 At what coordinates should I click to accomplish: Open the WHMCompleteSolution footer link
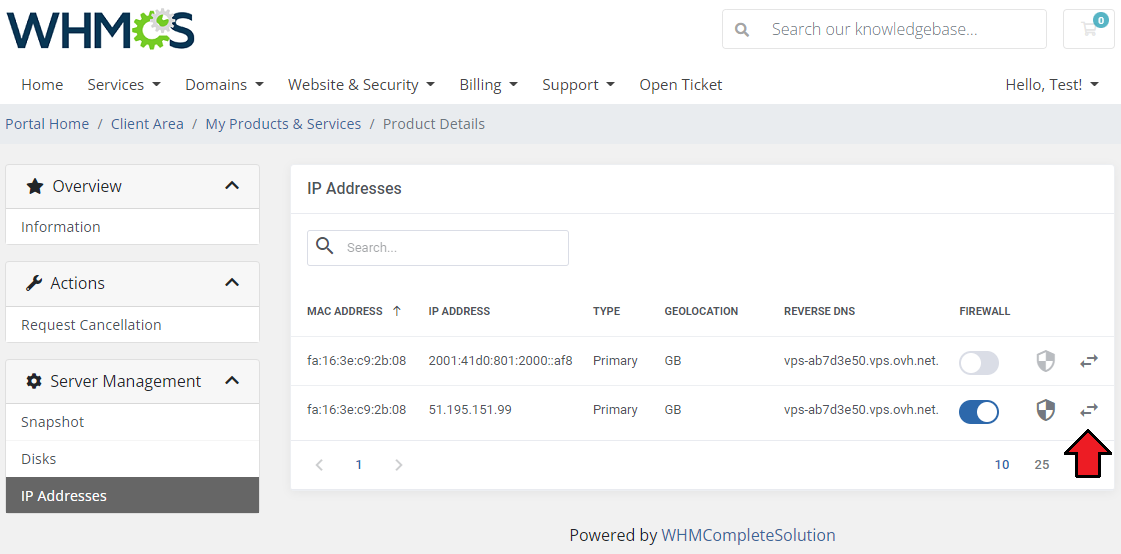point(748,535)
